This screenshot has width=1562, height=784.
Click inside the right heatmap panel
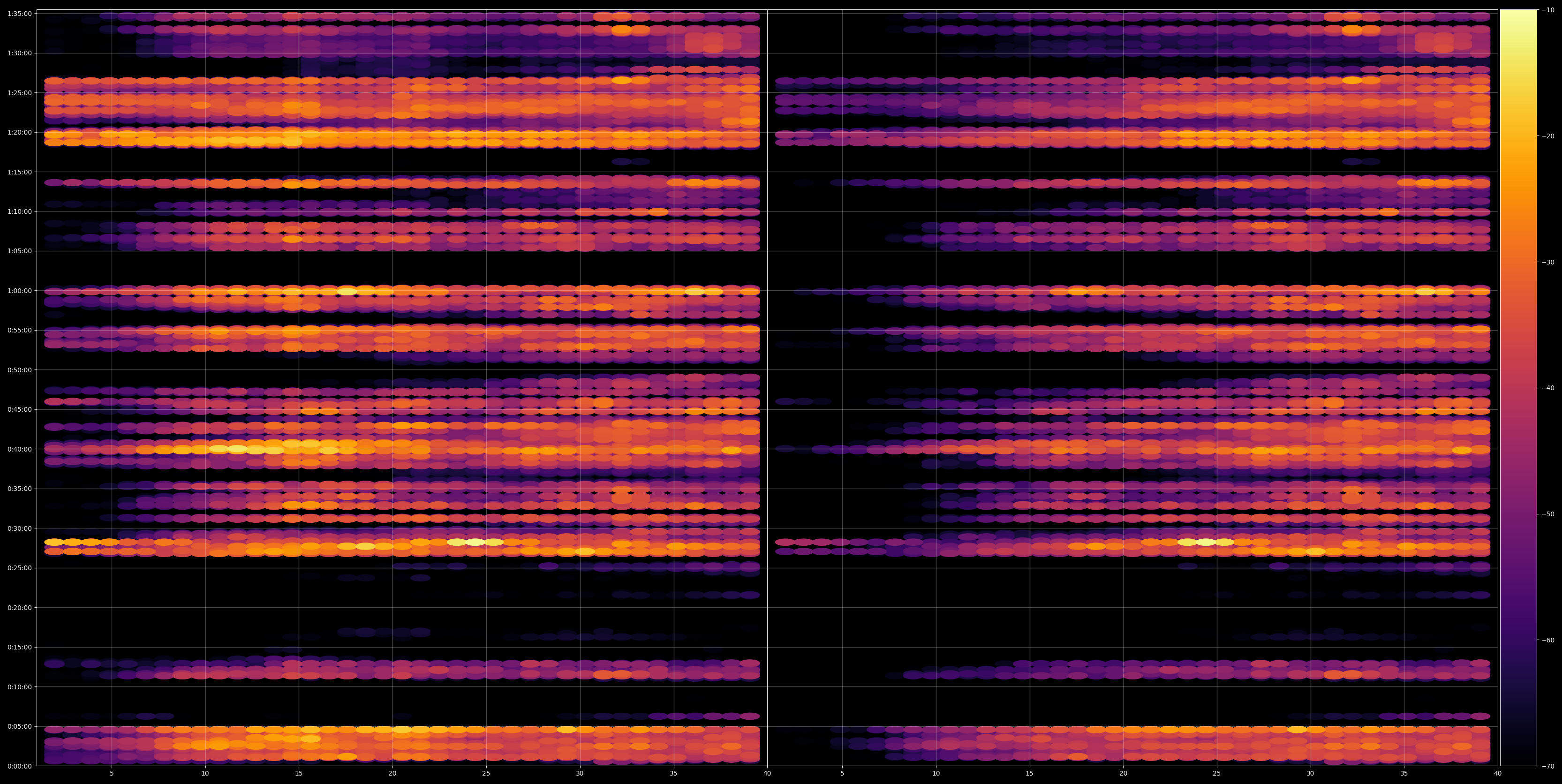(x=1132, y=387)
